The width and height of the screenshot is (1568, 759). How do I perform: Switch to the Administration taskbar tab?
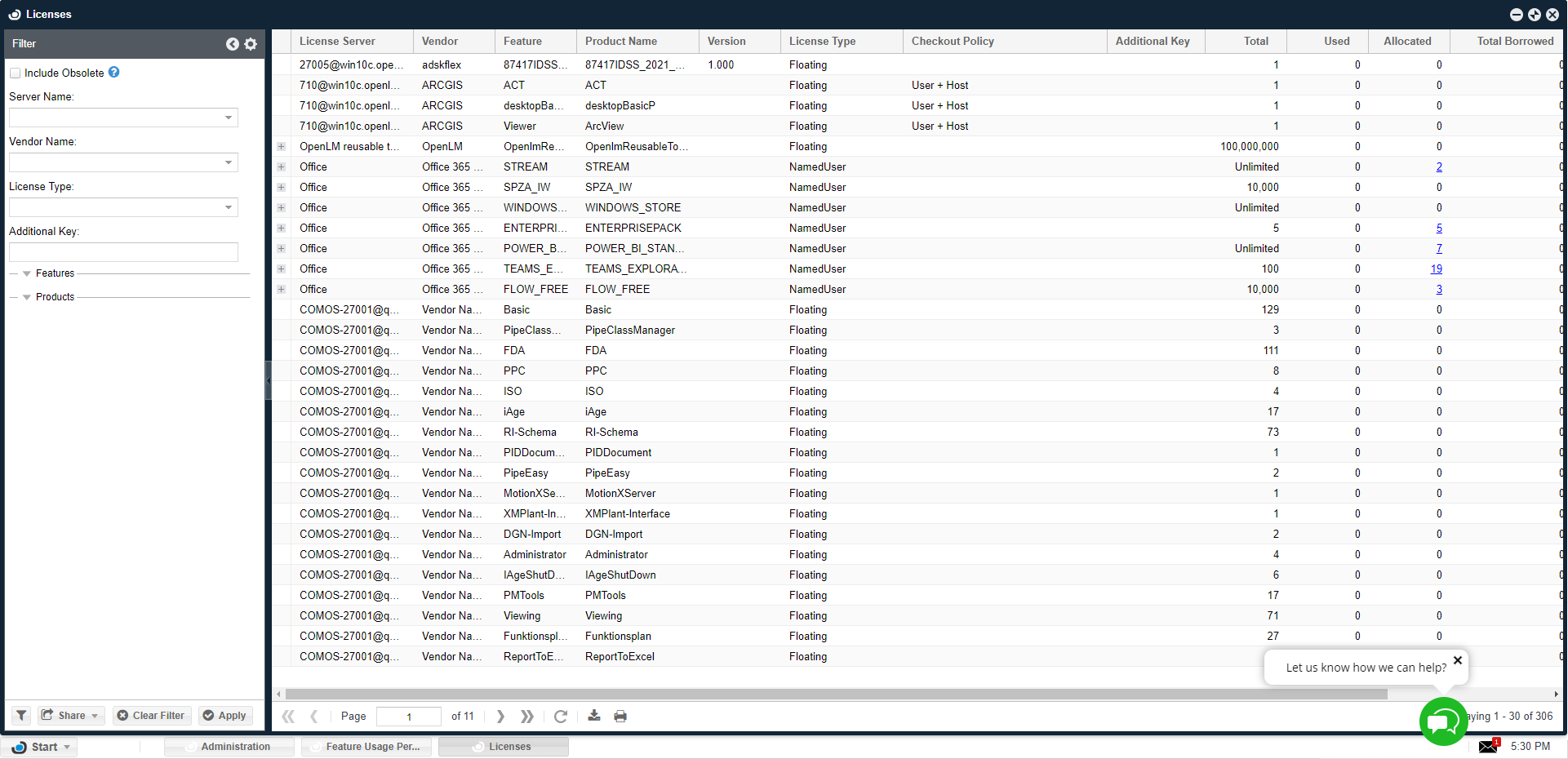coord(229,747)
